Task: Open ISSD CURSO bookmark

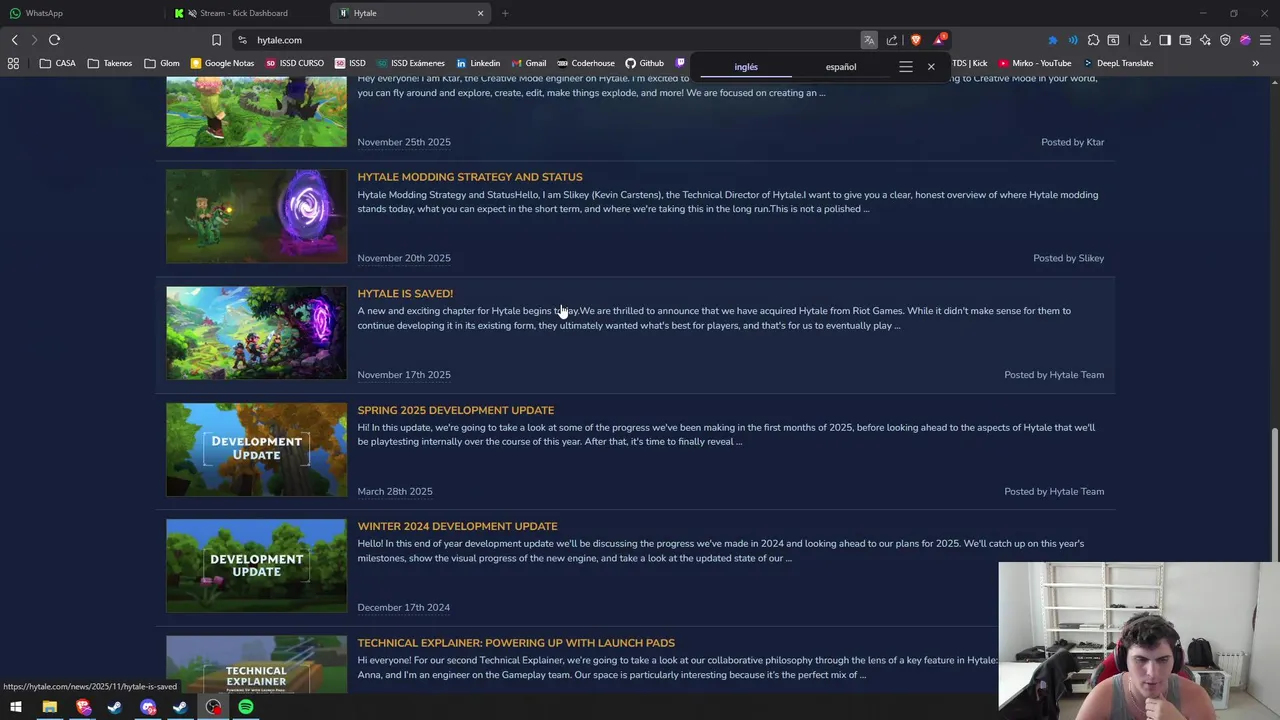Action: click(x=295, y=63)
